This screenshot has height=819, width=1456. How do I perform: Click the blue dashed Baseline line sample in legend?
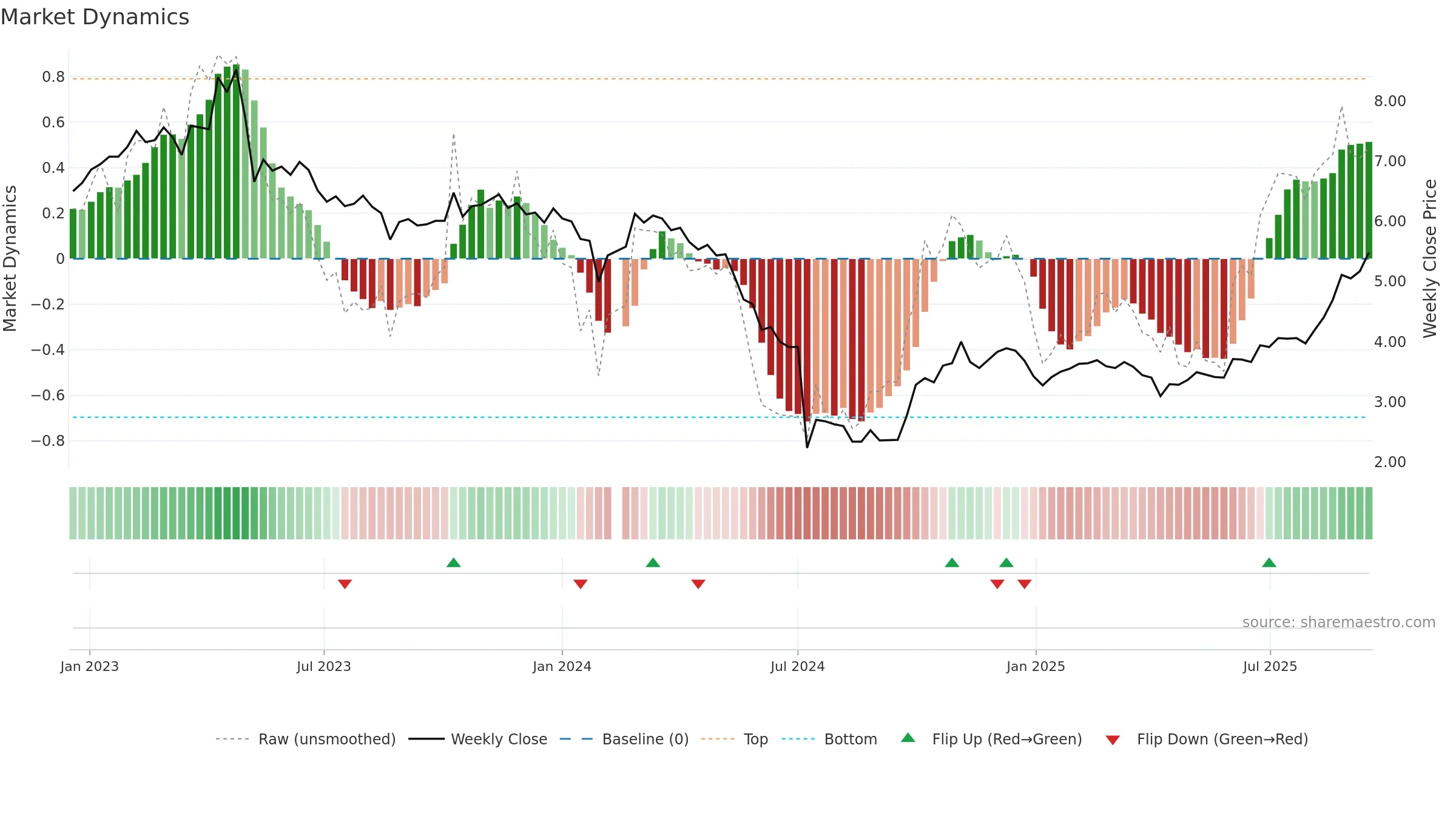(576, 739)
